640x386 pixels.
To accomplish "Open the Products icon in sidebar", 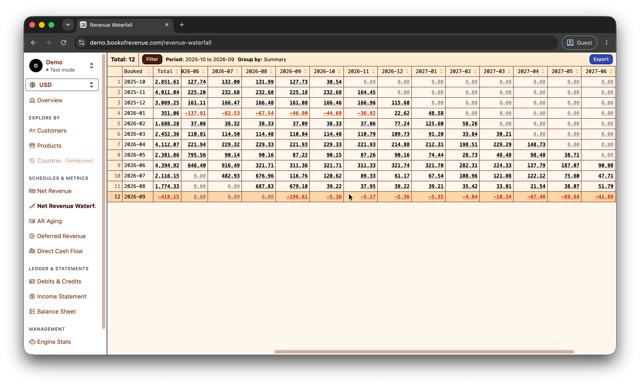I will [32, 146].
